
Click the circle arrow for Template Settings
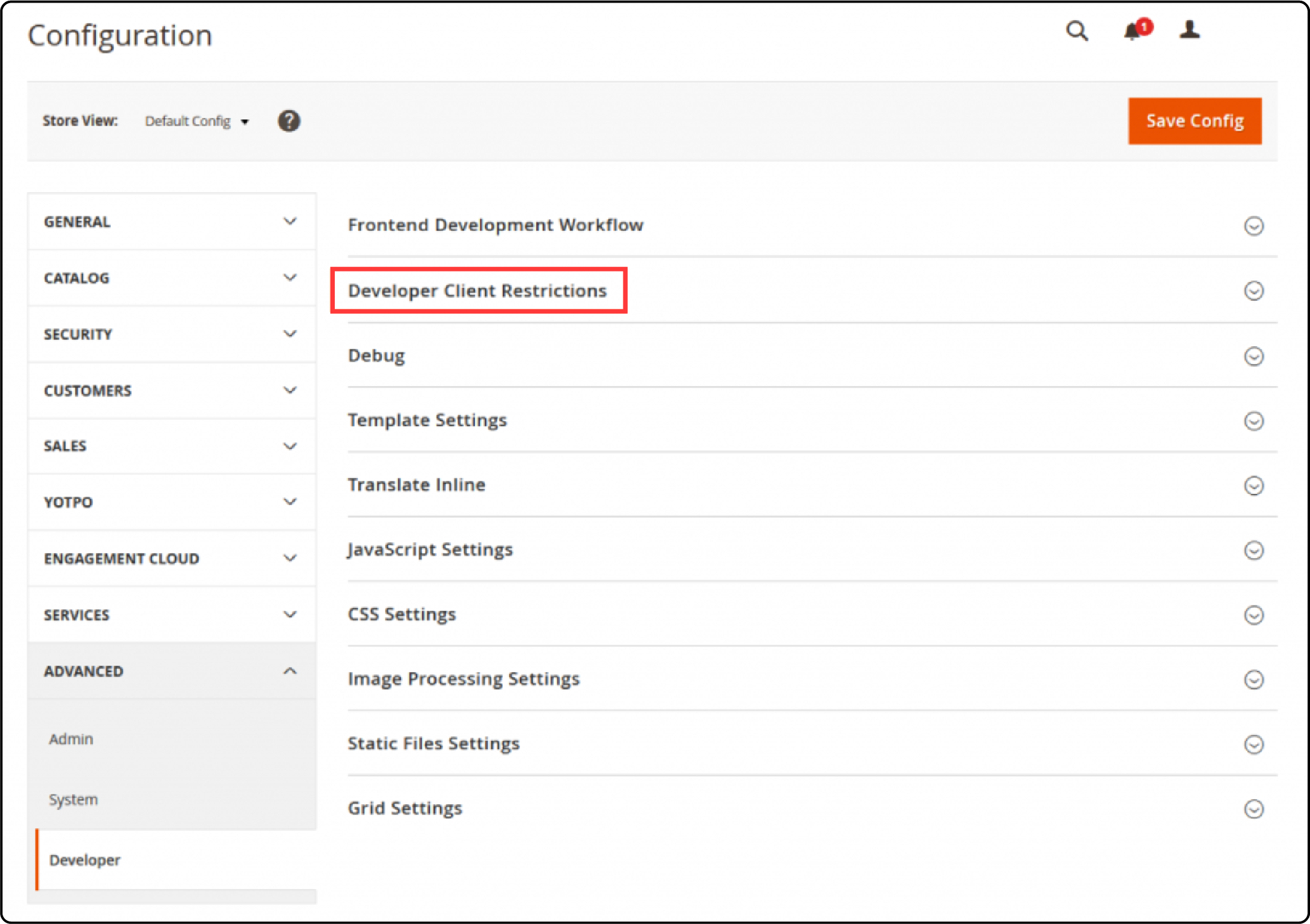click(x=1254, y=421)
